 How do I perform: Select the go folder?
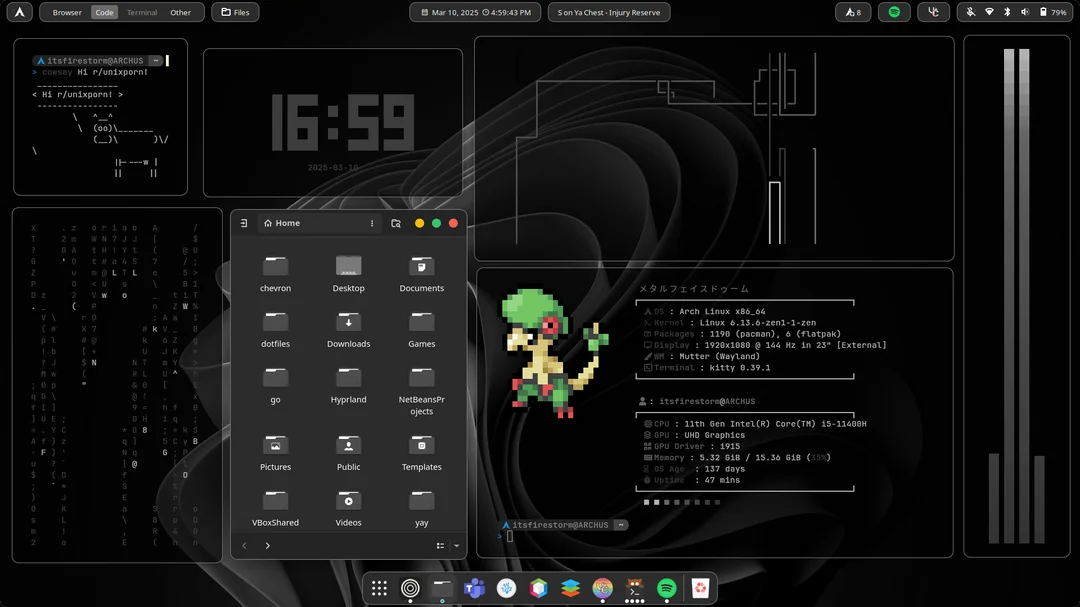(276, 385)
